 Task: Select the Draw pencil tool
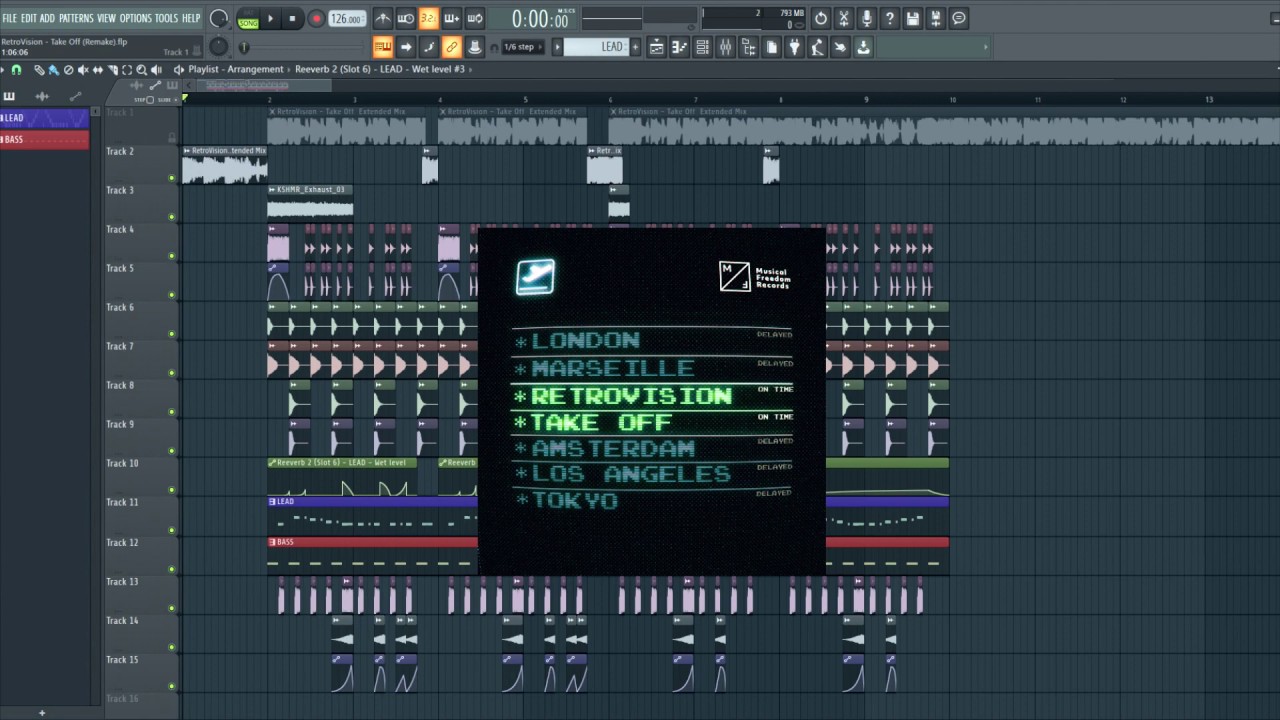(x=39, y=70)
